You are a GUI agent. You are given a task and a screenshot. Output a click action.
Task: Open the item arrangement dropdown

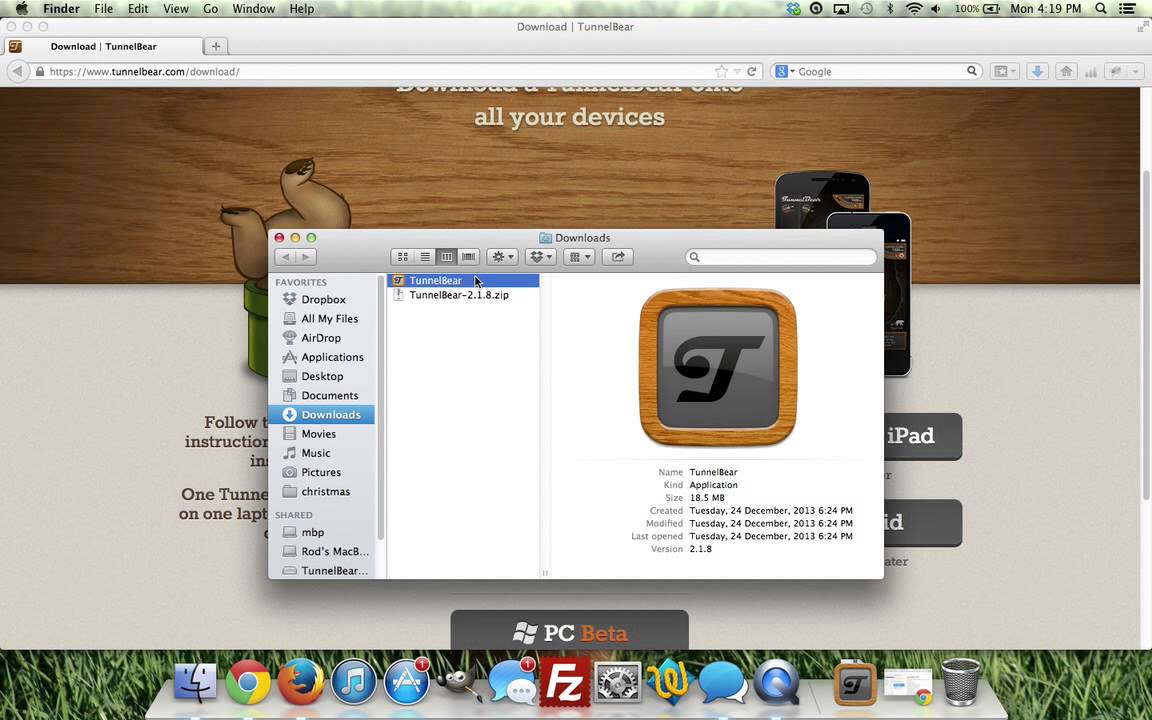click(579, 257)
